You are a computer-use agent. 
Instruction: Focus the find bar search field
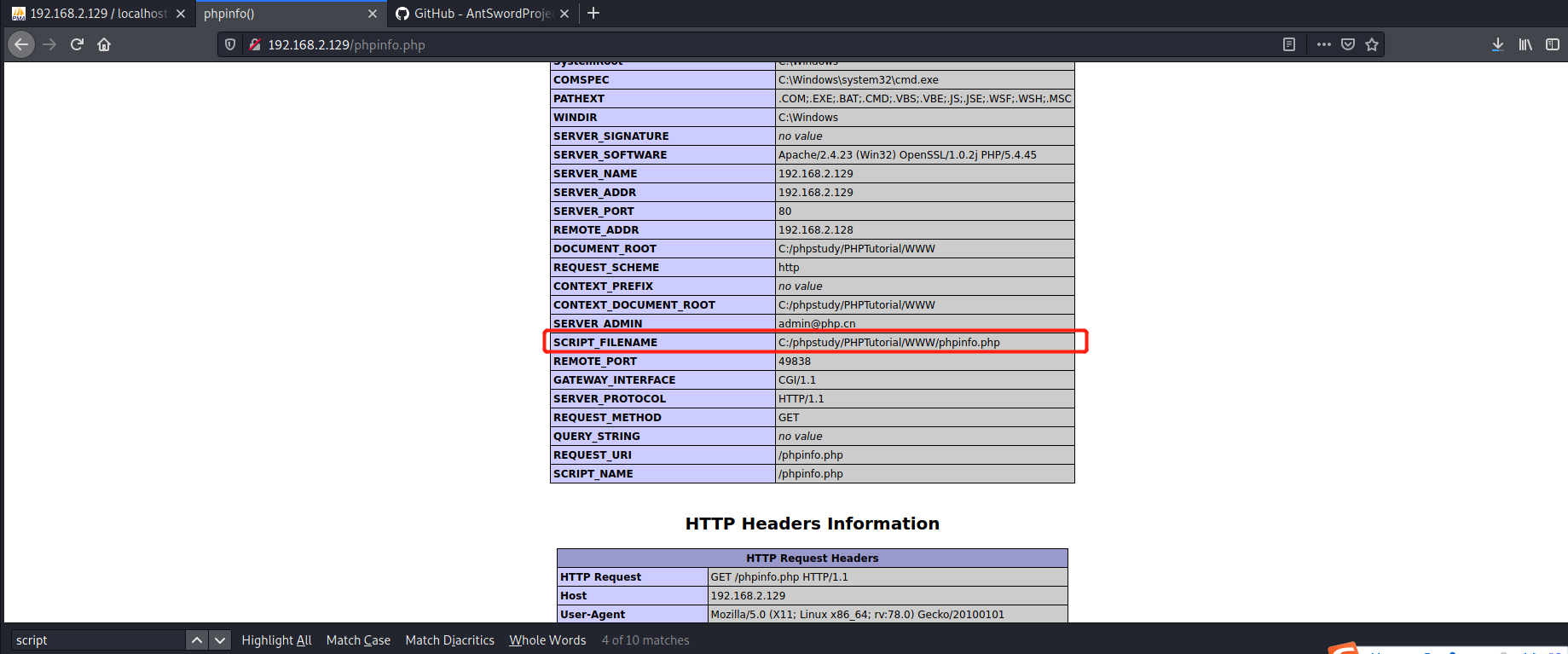click(98, 640)
